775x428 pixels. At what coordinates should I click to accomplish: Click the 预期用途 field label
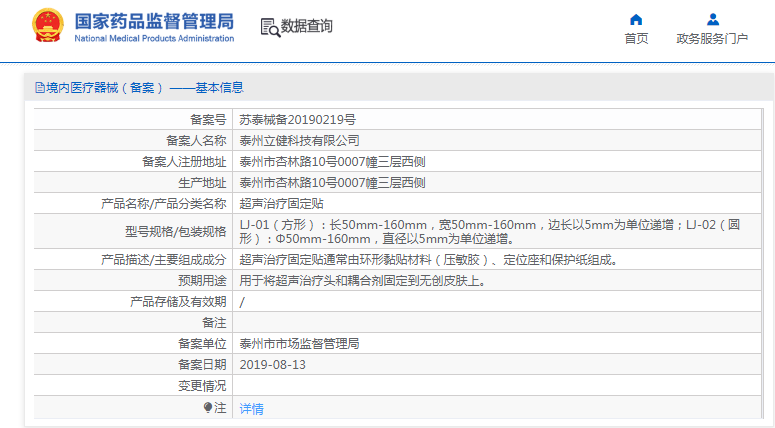[202, 281]
